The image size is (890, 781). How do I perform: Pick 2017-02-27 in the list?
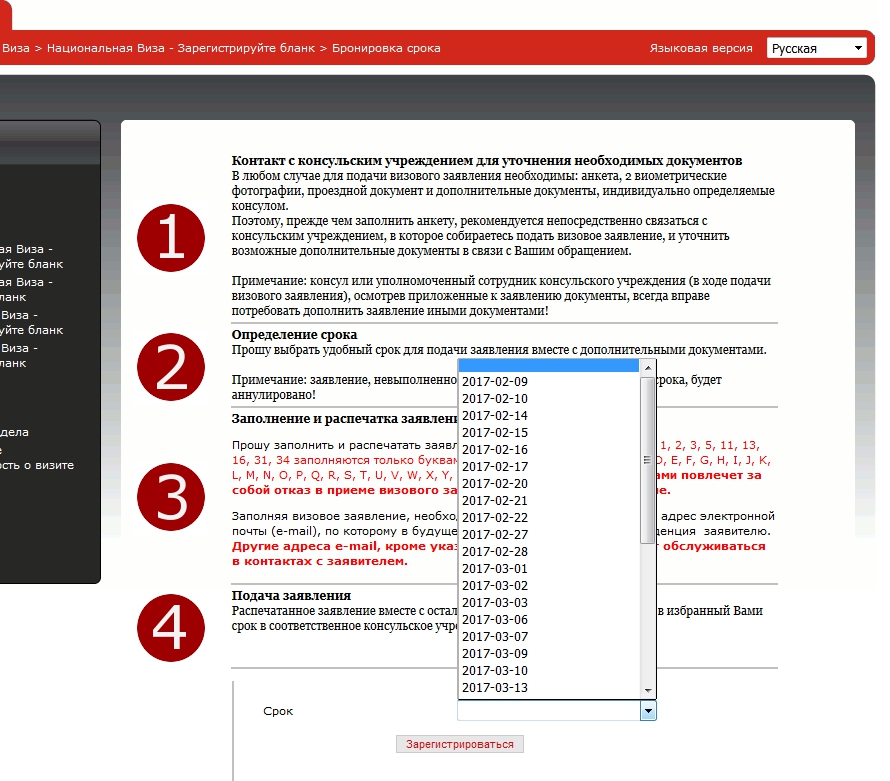549,535
